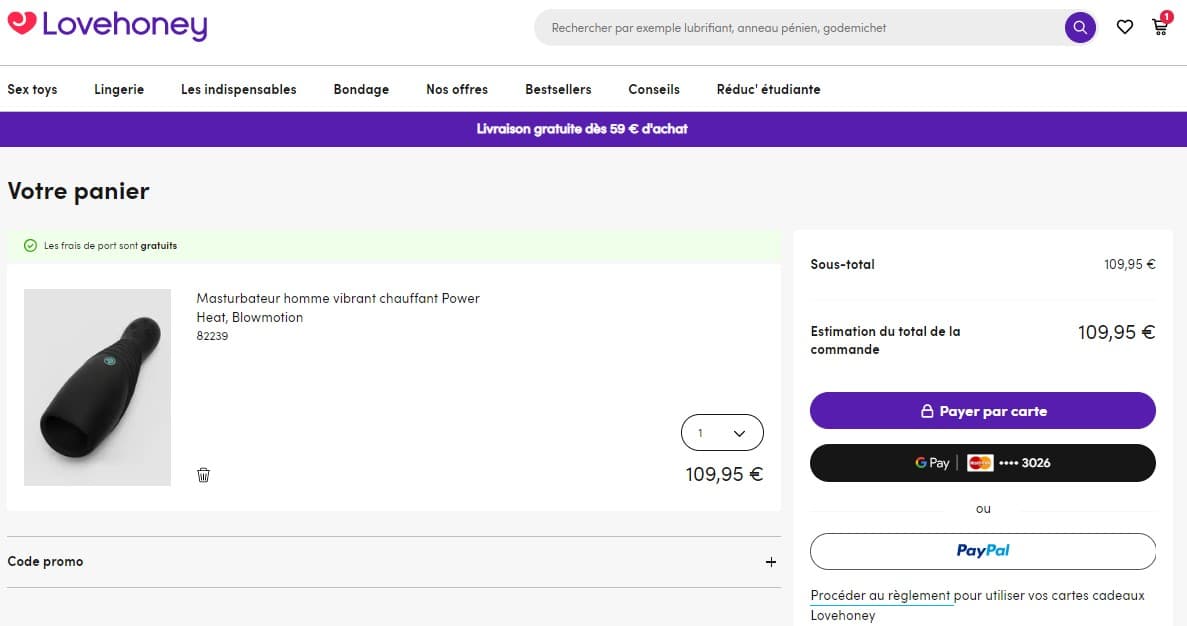This screenshot has width=1187, height=626.
Task: Open the Blowmotion product thumbnail image
Action: click(x=97, y=387)
